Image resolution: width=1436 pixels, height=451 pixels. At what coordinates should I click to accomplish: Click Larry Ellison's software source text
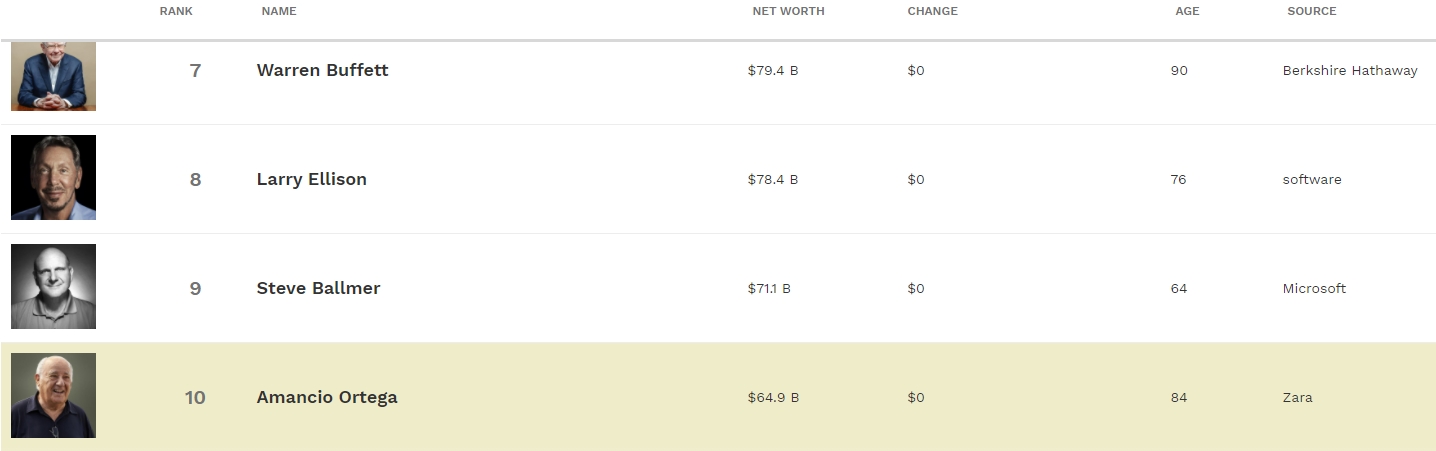click(1312, 179)
